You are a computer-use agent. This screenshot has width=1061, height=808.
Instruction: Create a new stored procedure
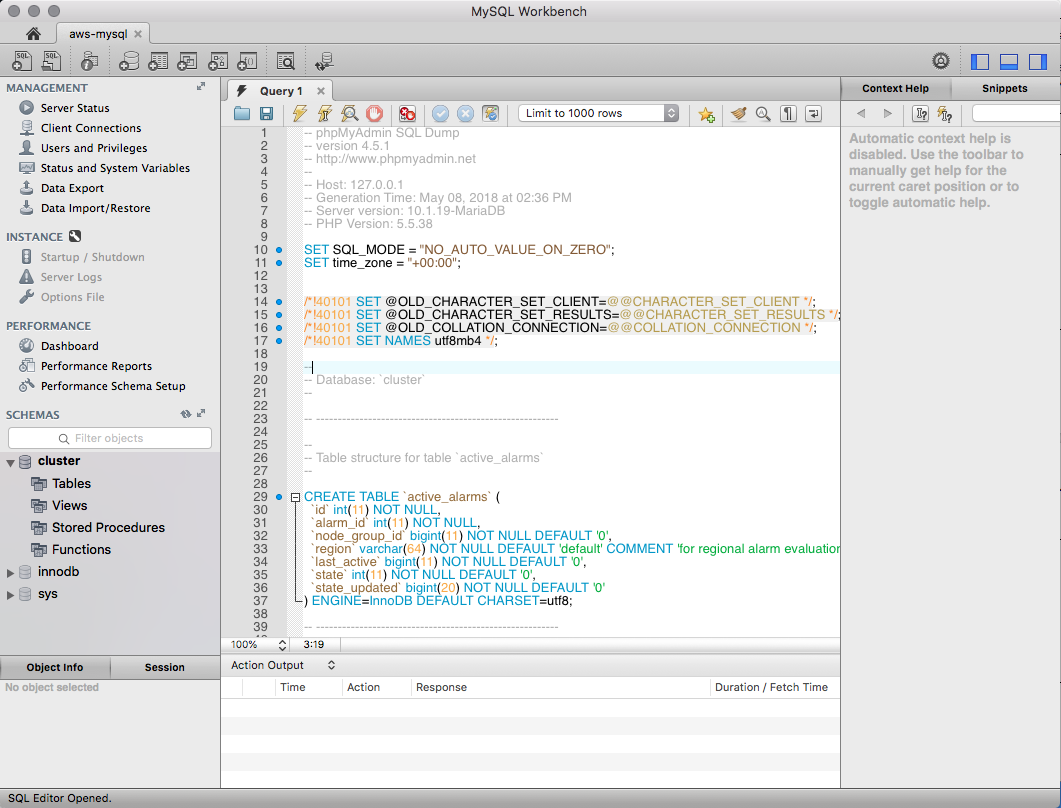218,61
